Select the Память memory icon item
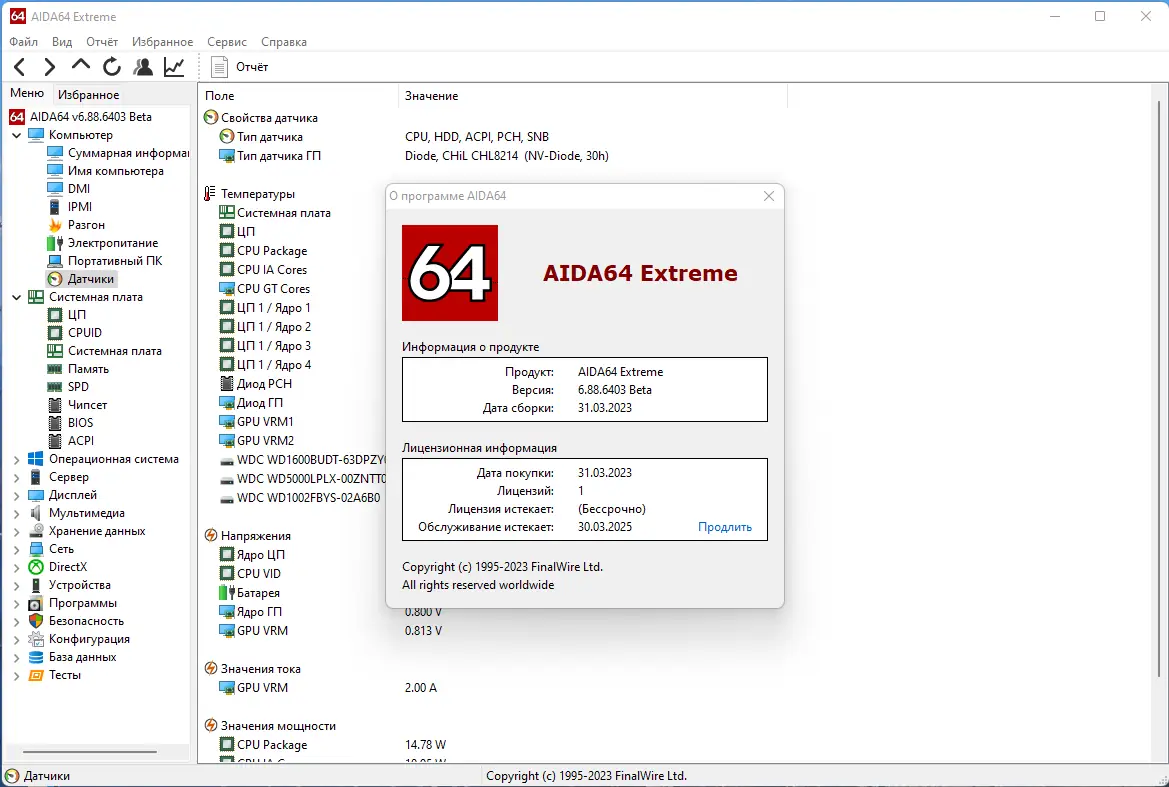The width and height of the screenshot is (1169, 787). (x=55, y=369)
